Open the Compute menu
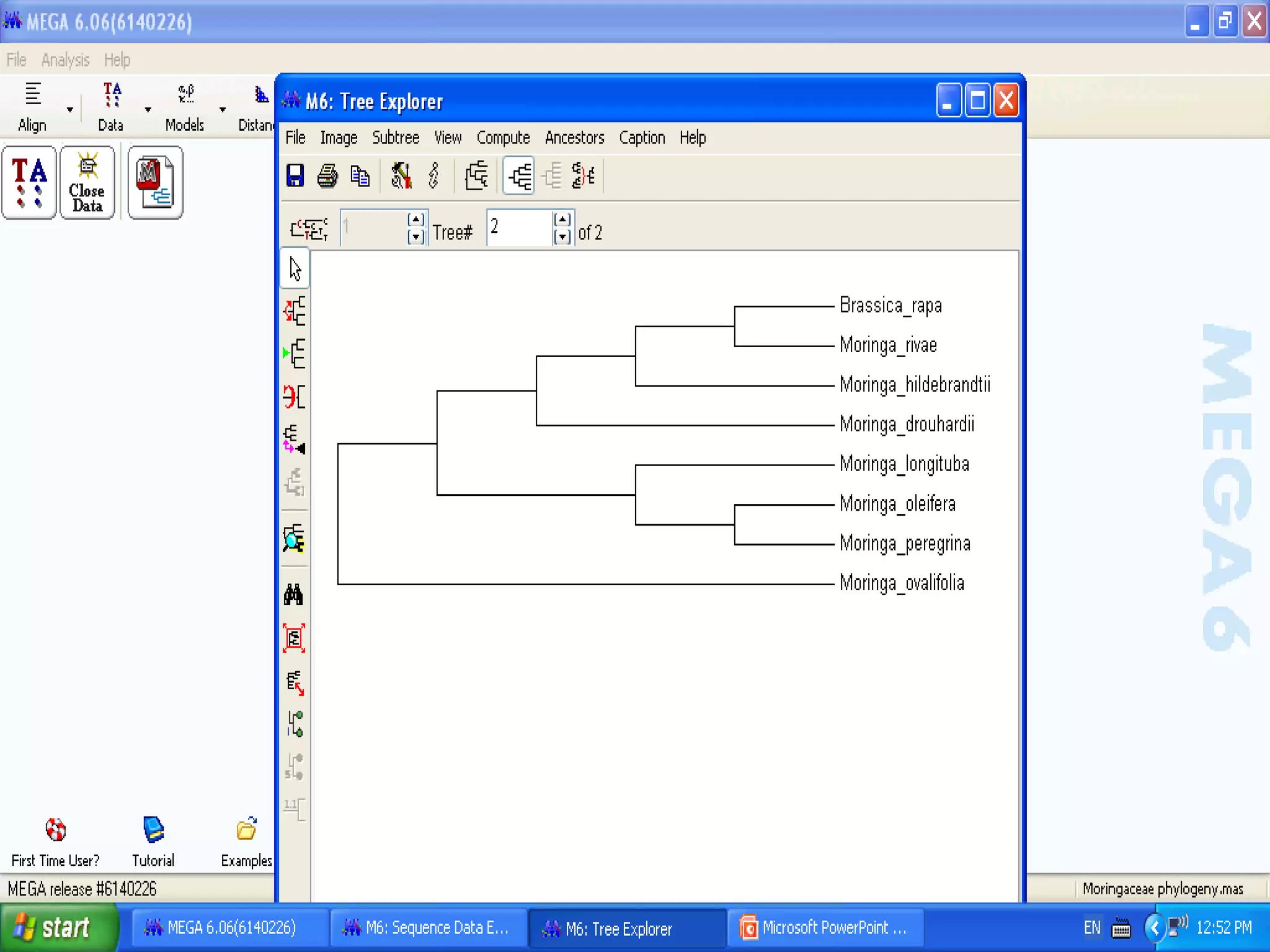This screenshot has width=1270, height=952. click(x=503, y=138)
